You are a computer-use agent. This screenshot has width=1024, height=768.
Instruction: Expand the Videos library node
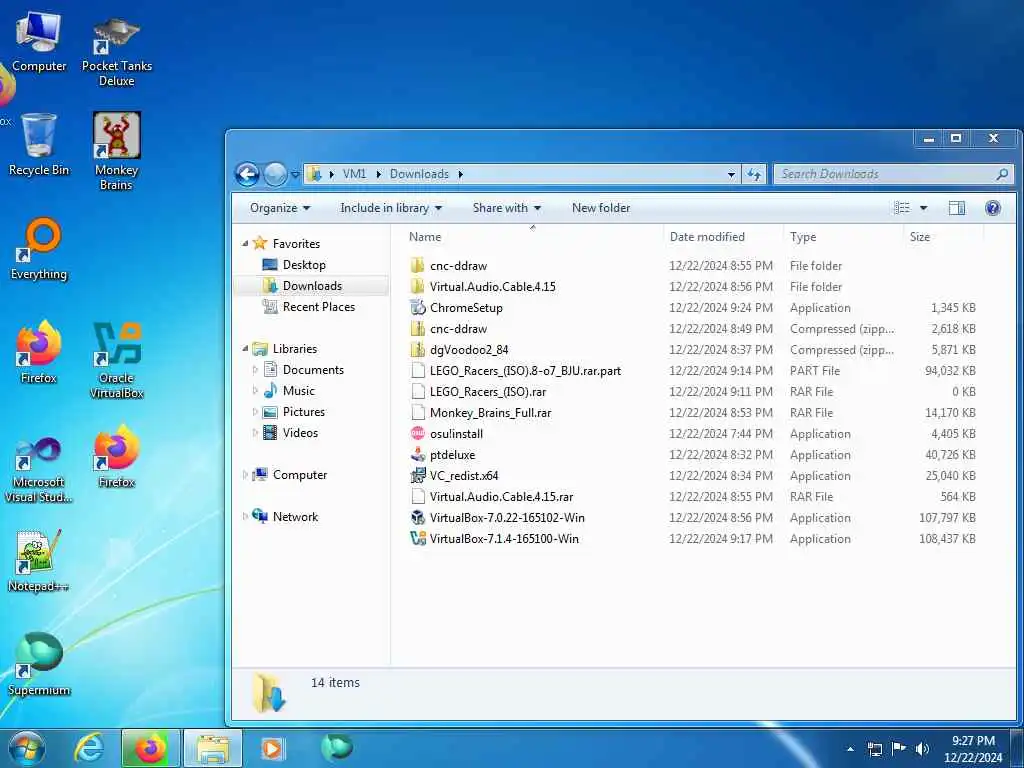click(255, 433)
